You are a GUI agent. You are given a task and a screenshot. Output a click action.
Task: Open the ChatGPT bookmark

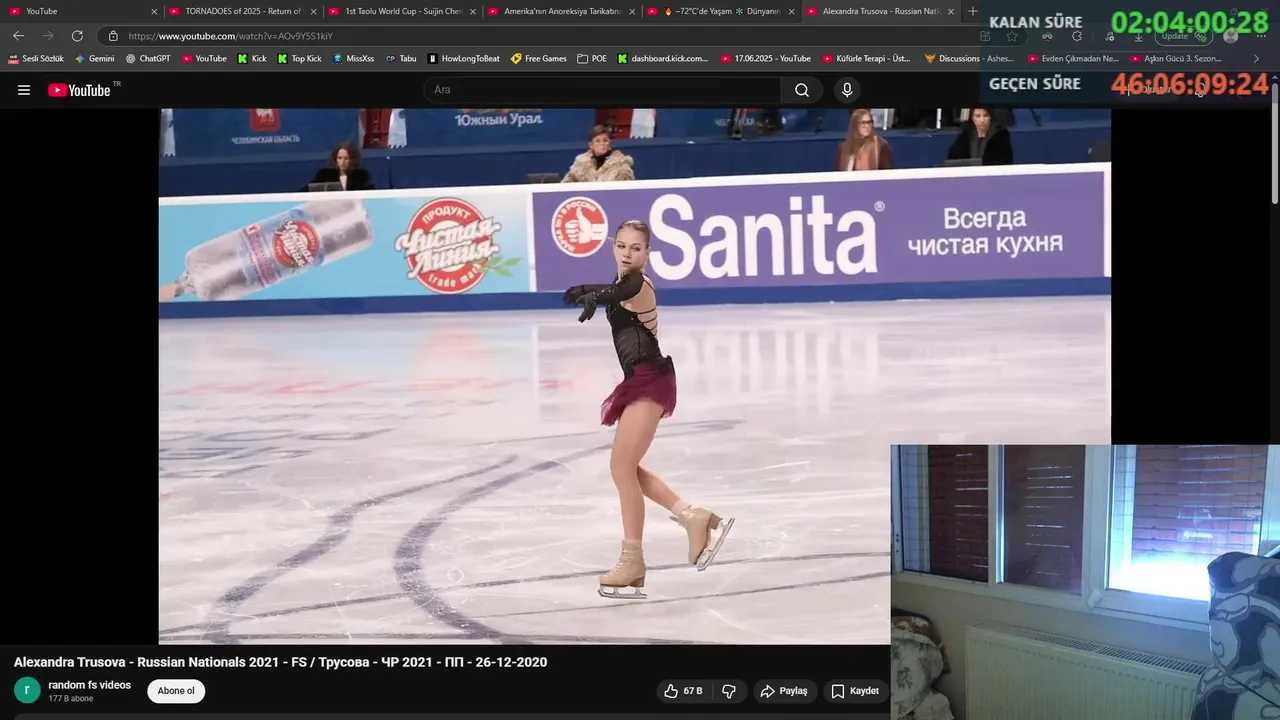pyautogui.click(x=148, y=59)
